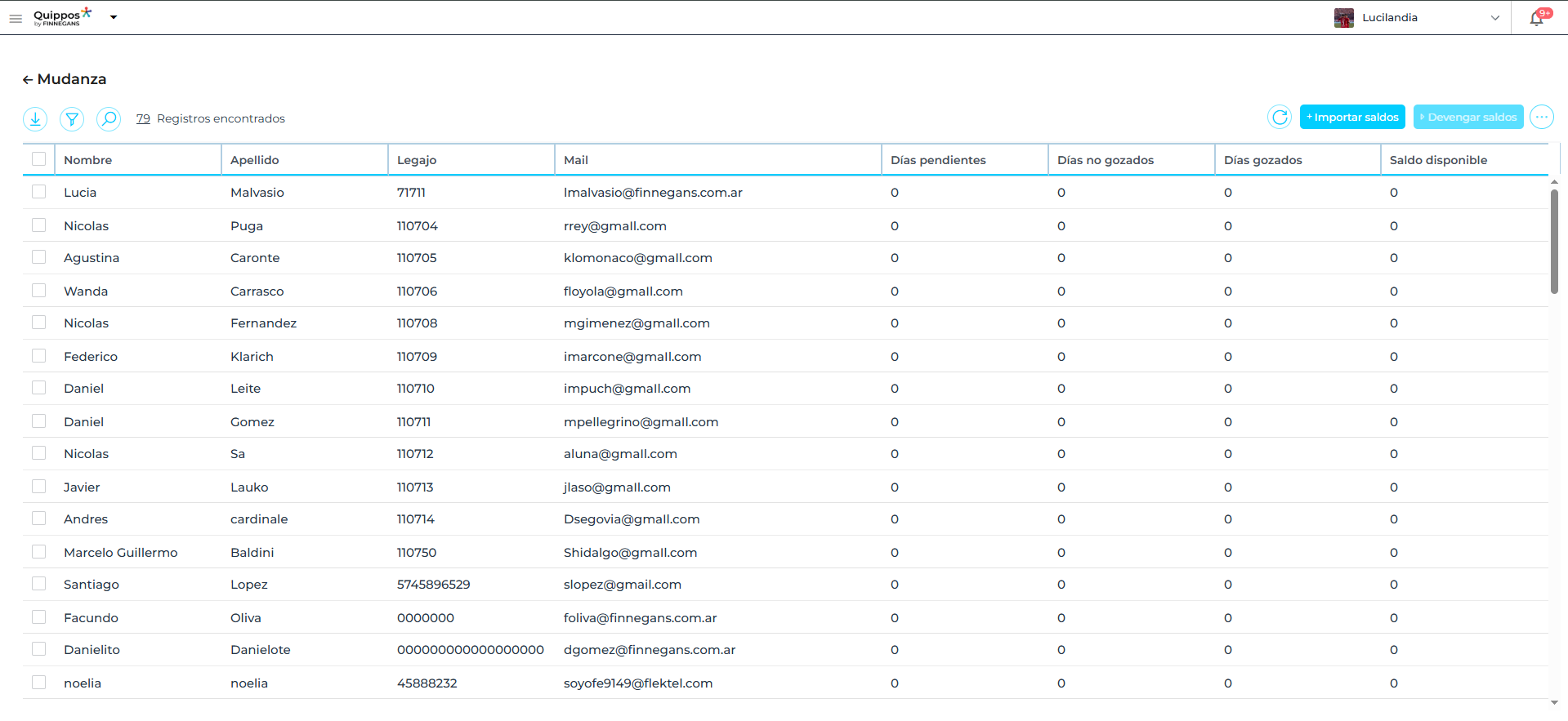Click the Lucilandia profile avatar
Viewport: 1568px width, 721px height.
coord(1343,18)
